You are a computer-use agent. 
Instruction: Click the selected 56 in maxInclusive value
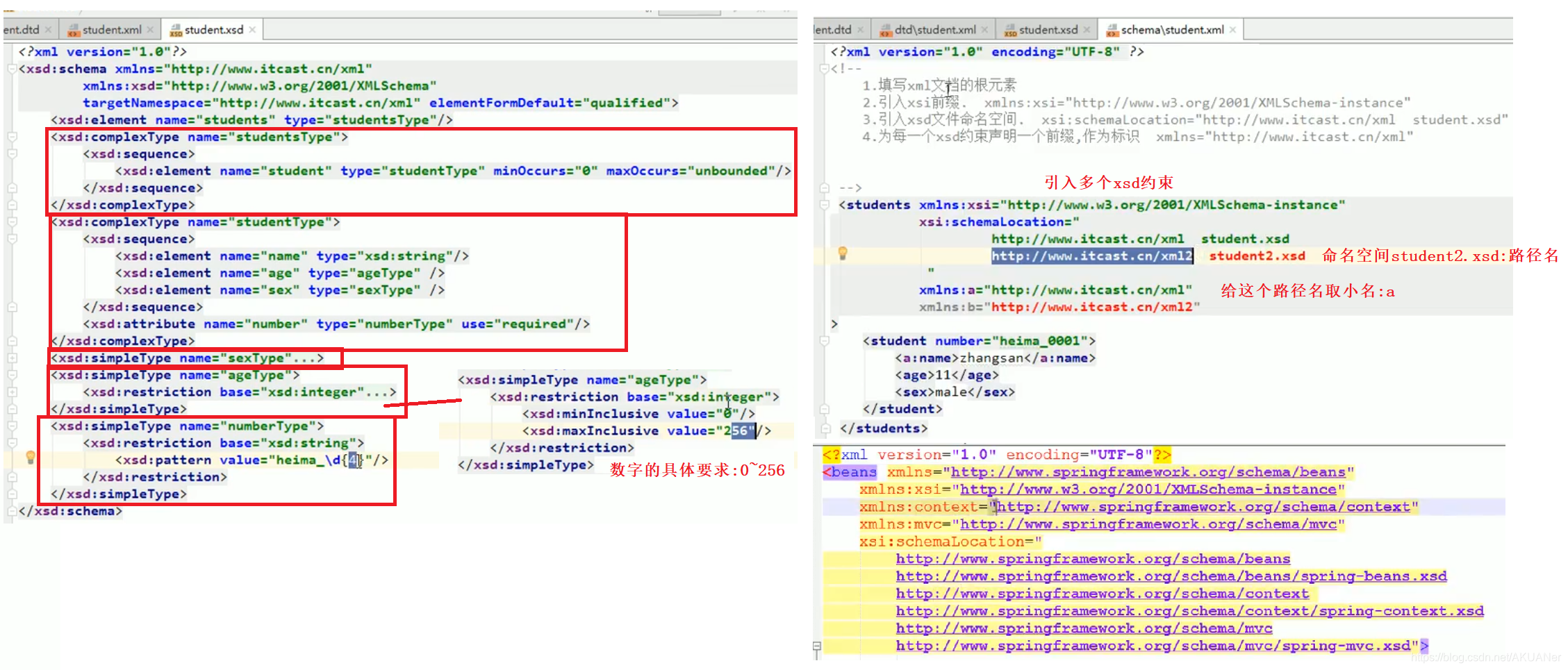pyautogui.click(x=739, y=430)
